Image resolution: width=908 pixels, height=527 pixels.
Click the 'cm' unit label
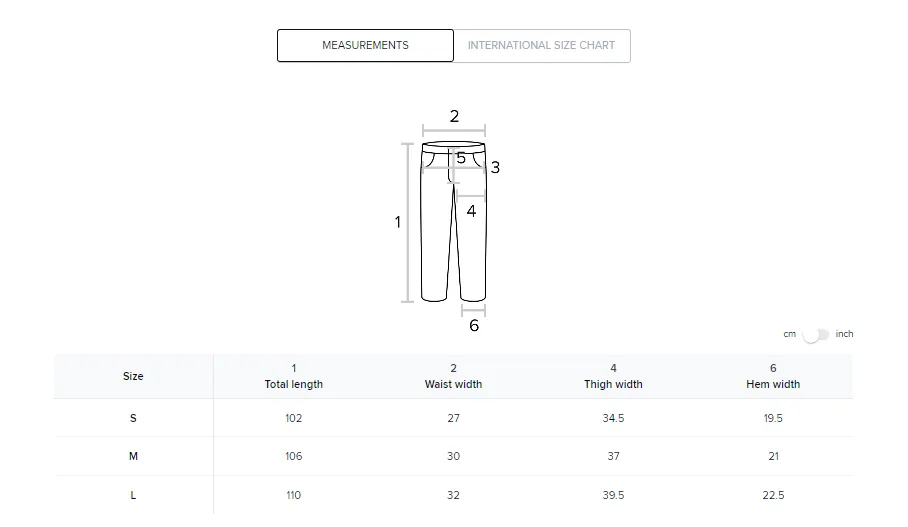tap(789, 334)
